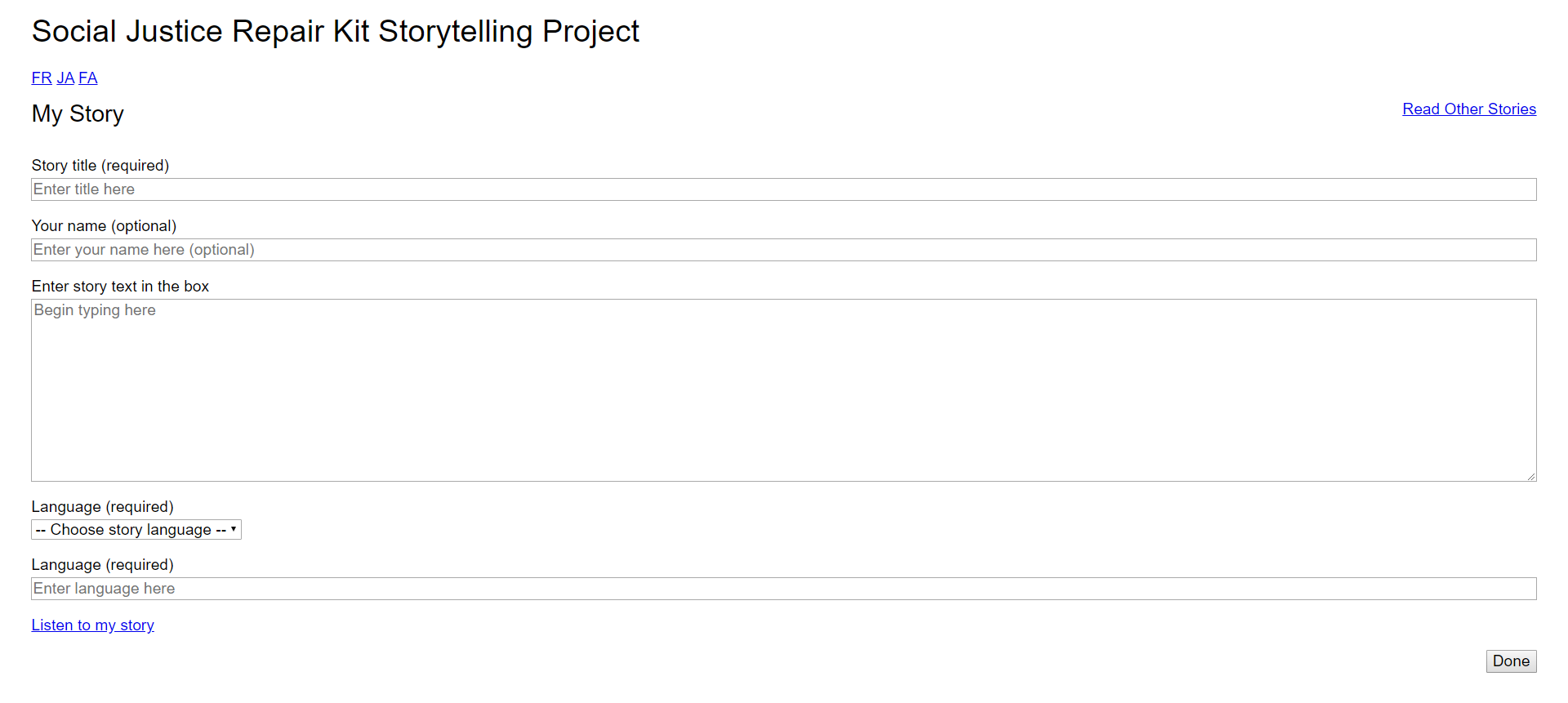
Task: Activate the Listen to my story link
Action: 92,625
